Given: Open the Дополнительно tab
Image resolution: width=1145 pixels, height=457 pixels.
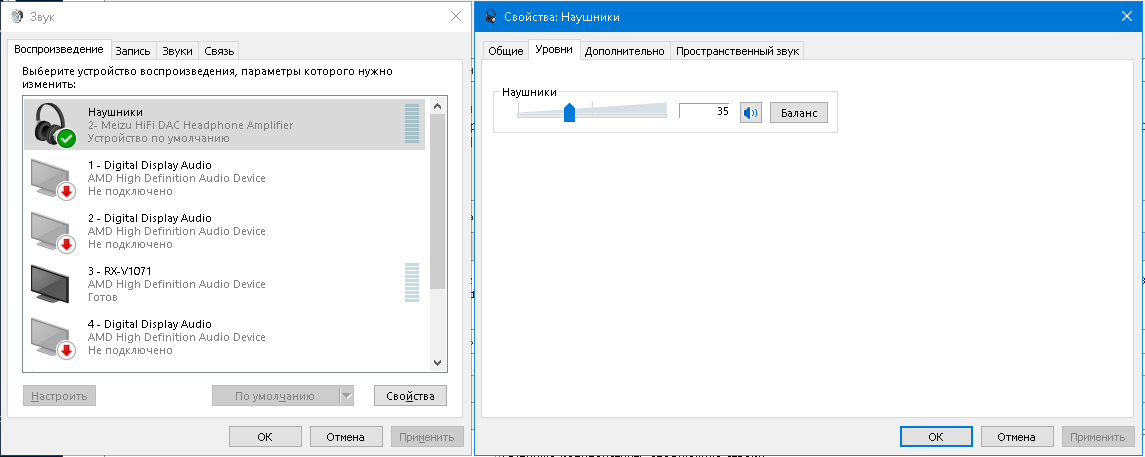Looking at the screenshot, I should [624, 50].
